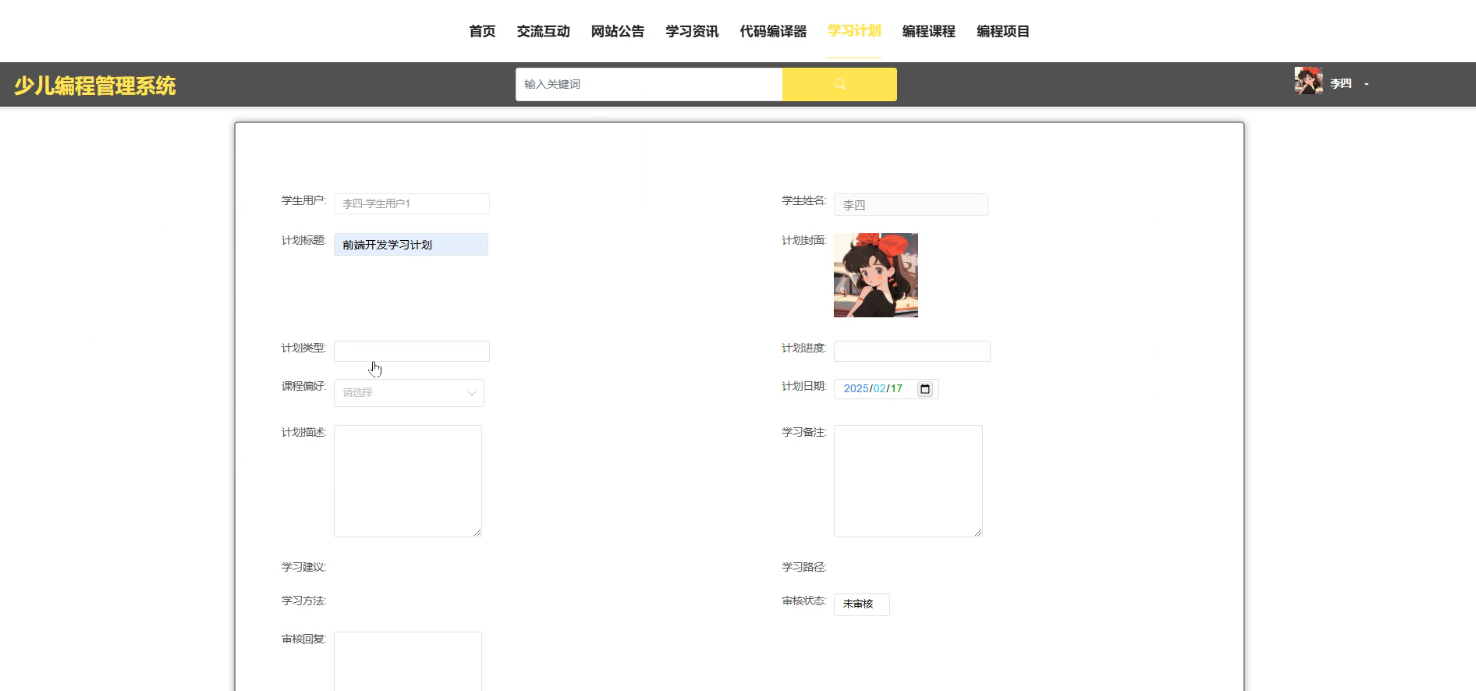The image size is (1476, 691).
Task: Click the year 2025 in date field
Action: pyautogui.click(x=856, y=389)
